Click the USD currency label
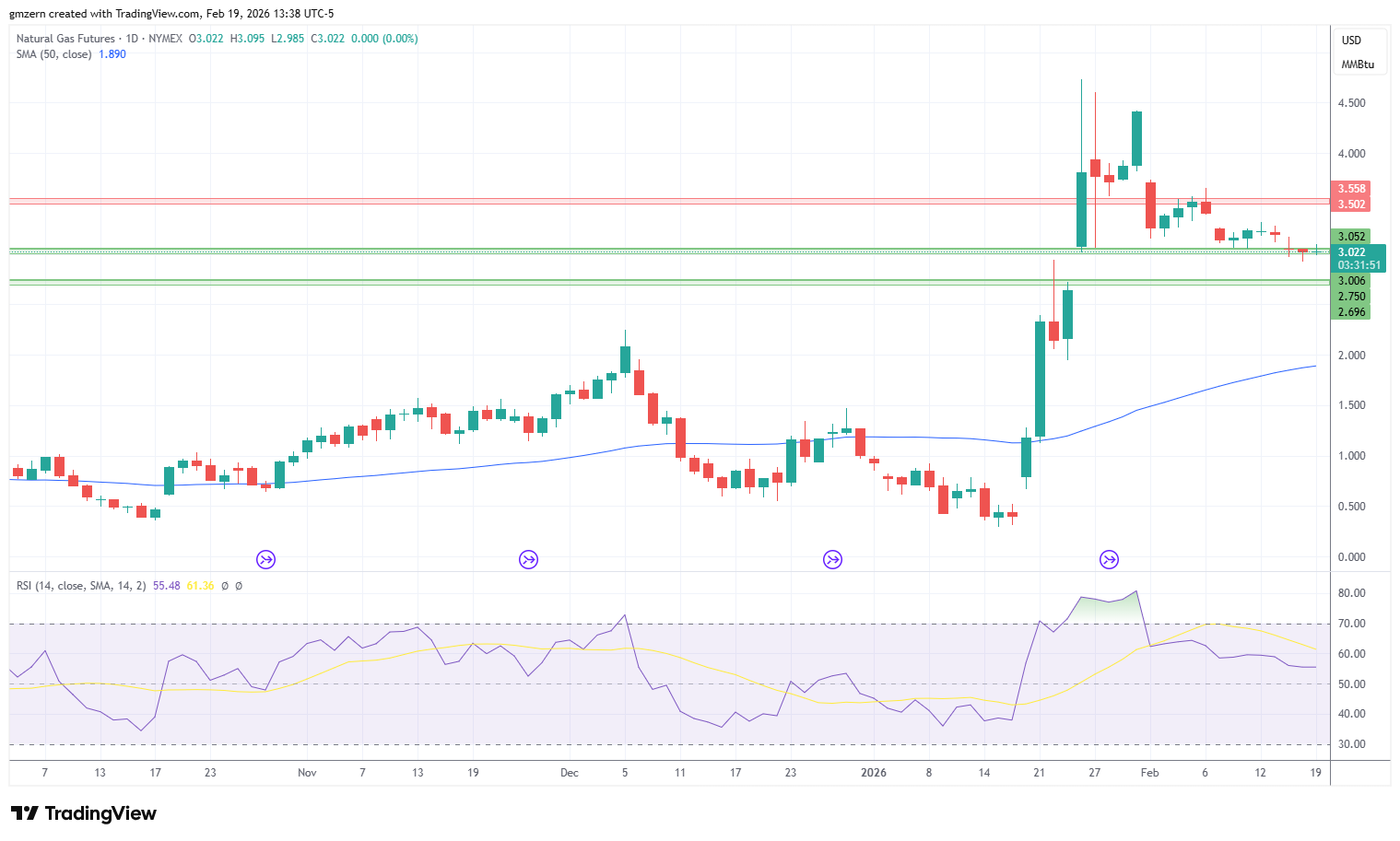This screenshot has height=841, width=1400. tap(1351, 41)
